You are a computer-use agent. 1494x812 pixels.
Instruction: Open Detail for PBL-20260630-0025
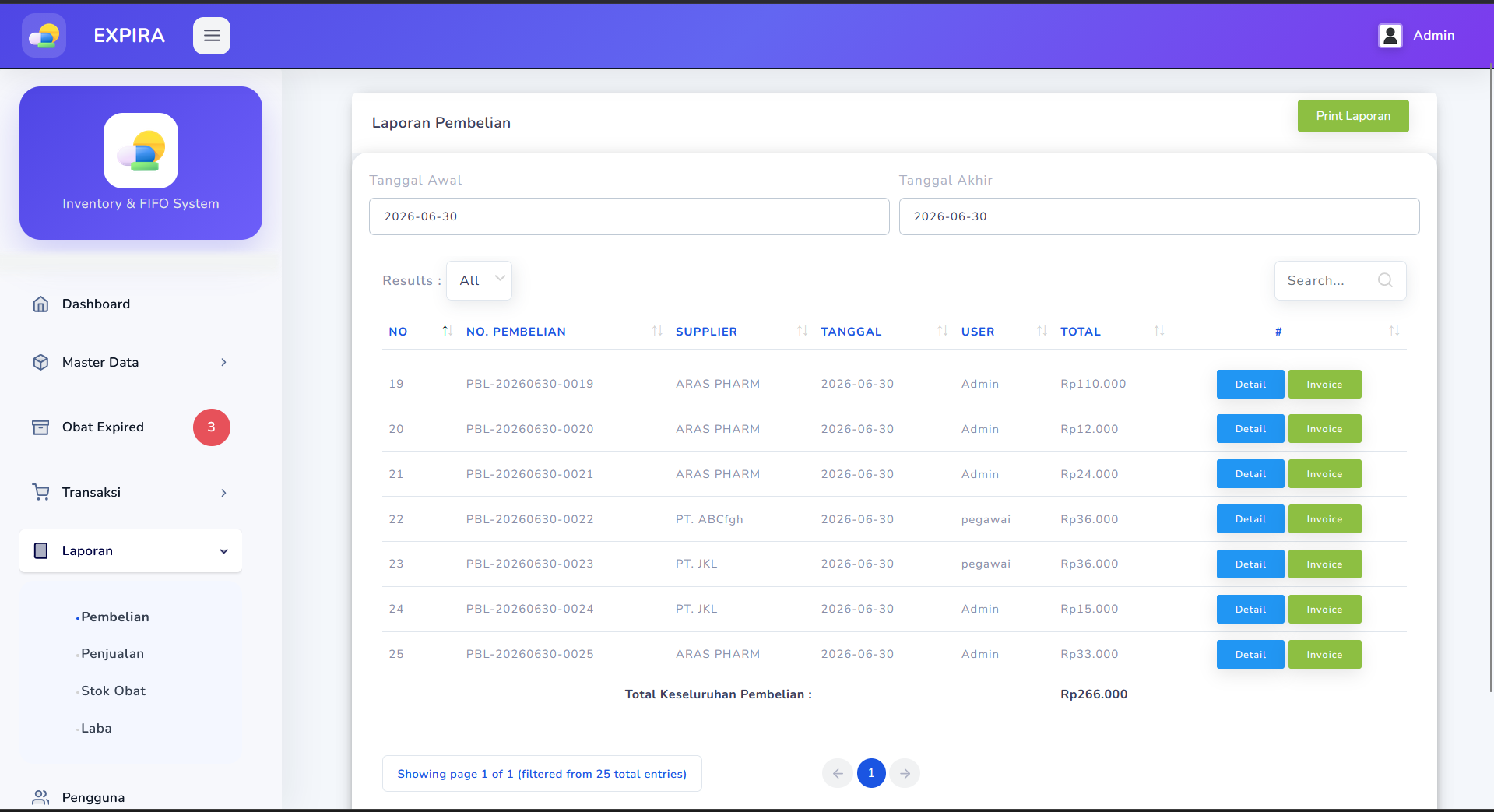pos(1250,655)
